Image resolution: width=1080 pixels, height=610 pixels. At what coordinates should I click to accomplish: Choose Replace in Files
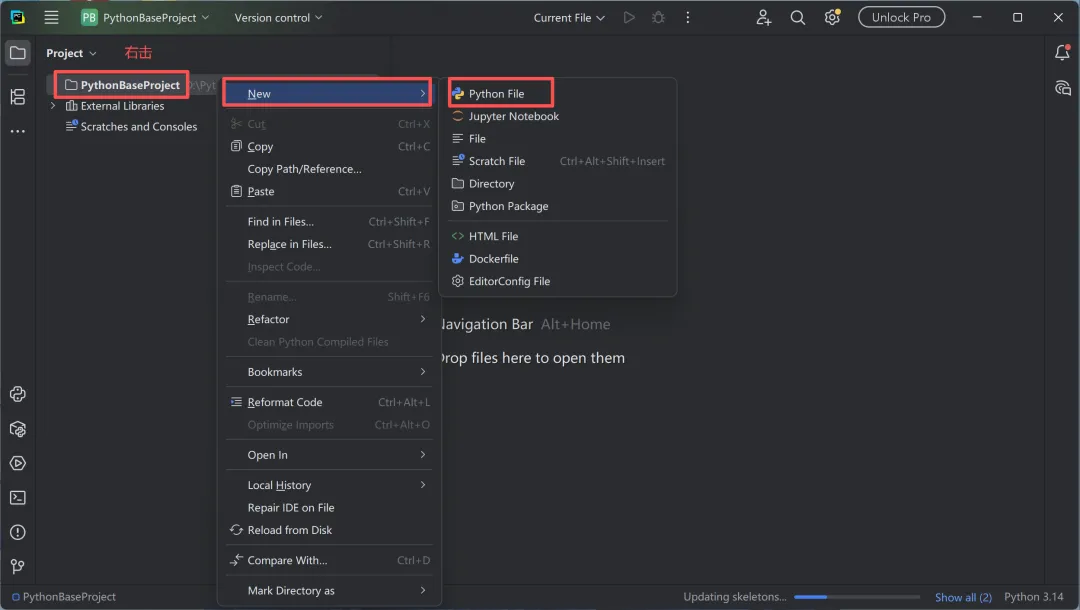[329, 244]
